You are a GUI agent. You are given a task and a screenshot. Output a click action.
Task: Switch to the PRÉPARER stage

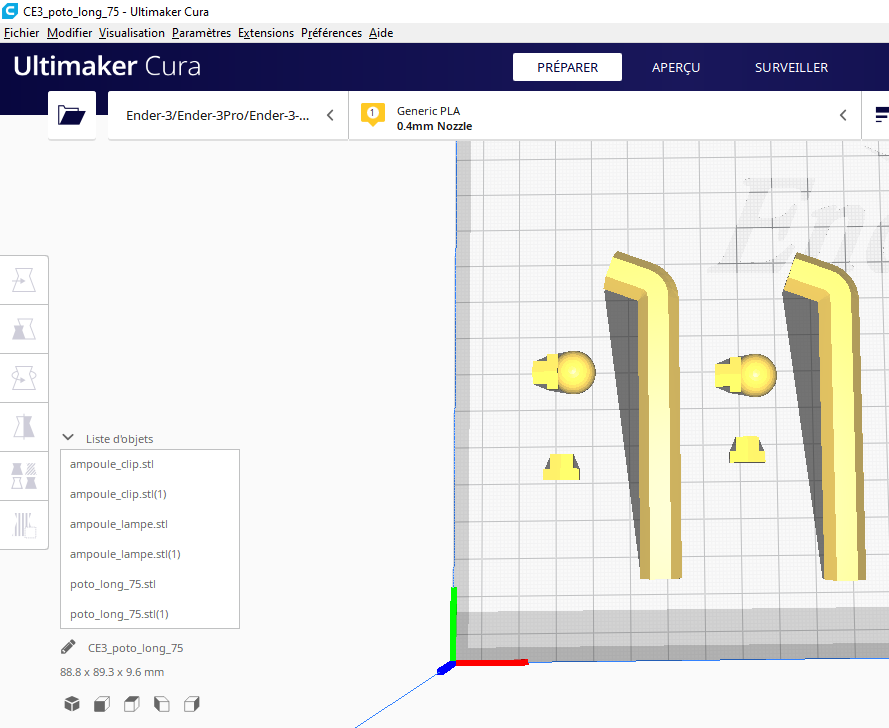568,67
